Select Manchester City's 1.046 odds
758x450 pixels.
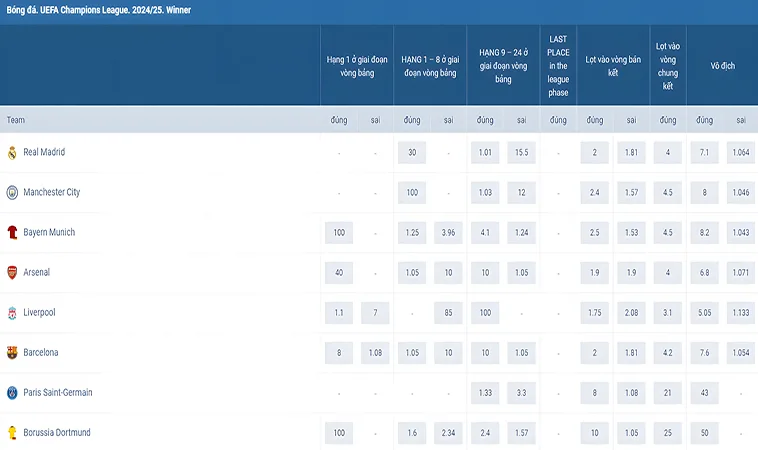coord(741,193)
